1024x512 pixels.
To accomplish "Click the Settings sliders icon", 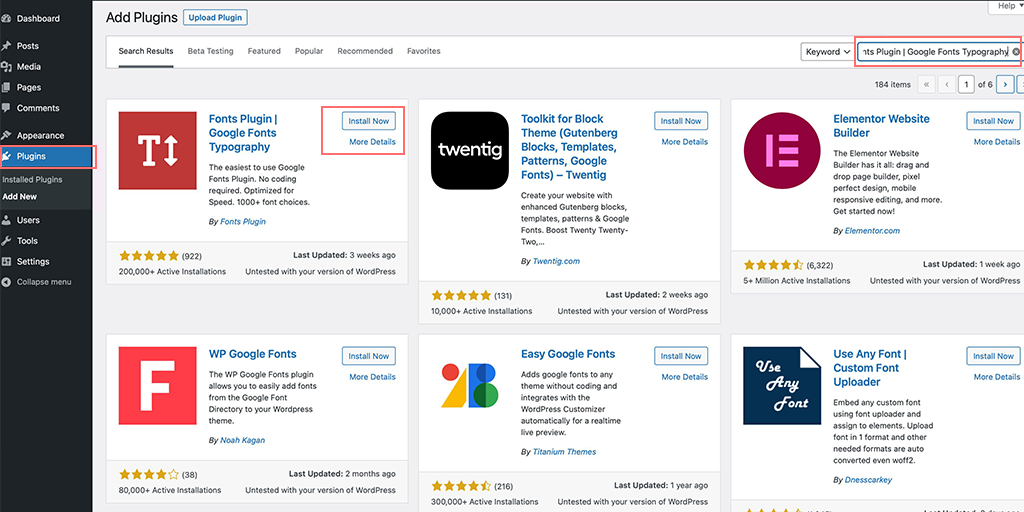I will click(x=7, y=261).
